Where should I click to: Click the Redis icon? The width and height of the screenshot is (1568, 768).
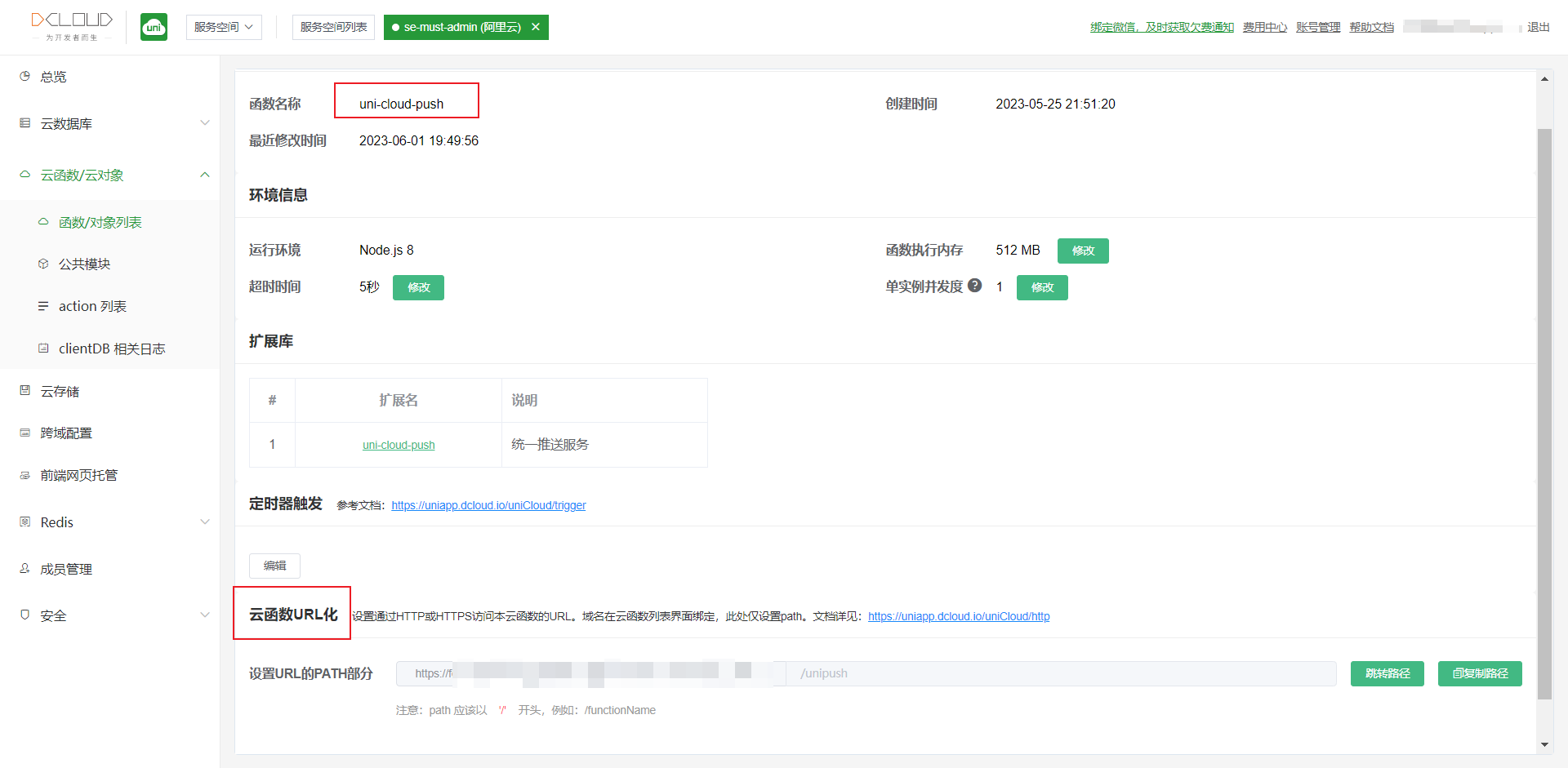[24, 522]
